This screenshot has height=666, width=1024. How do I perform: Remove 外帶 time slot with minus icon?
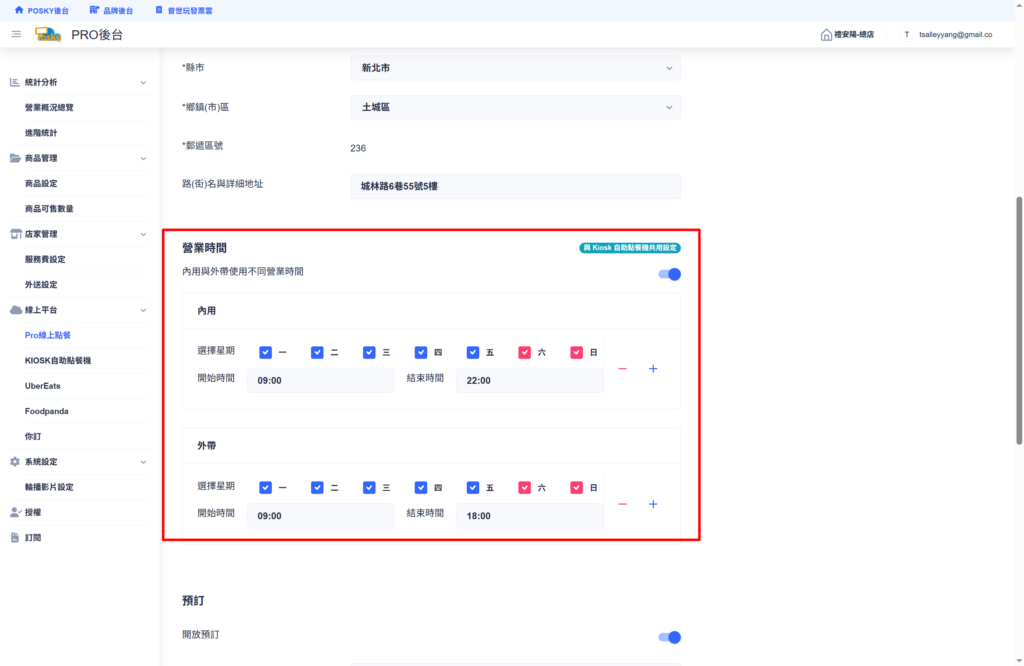tap(622, 504)
